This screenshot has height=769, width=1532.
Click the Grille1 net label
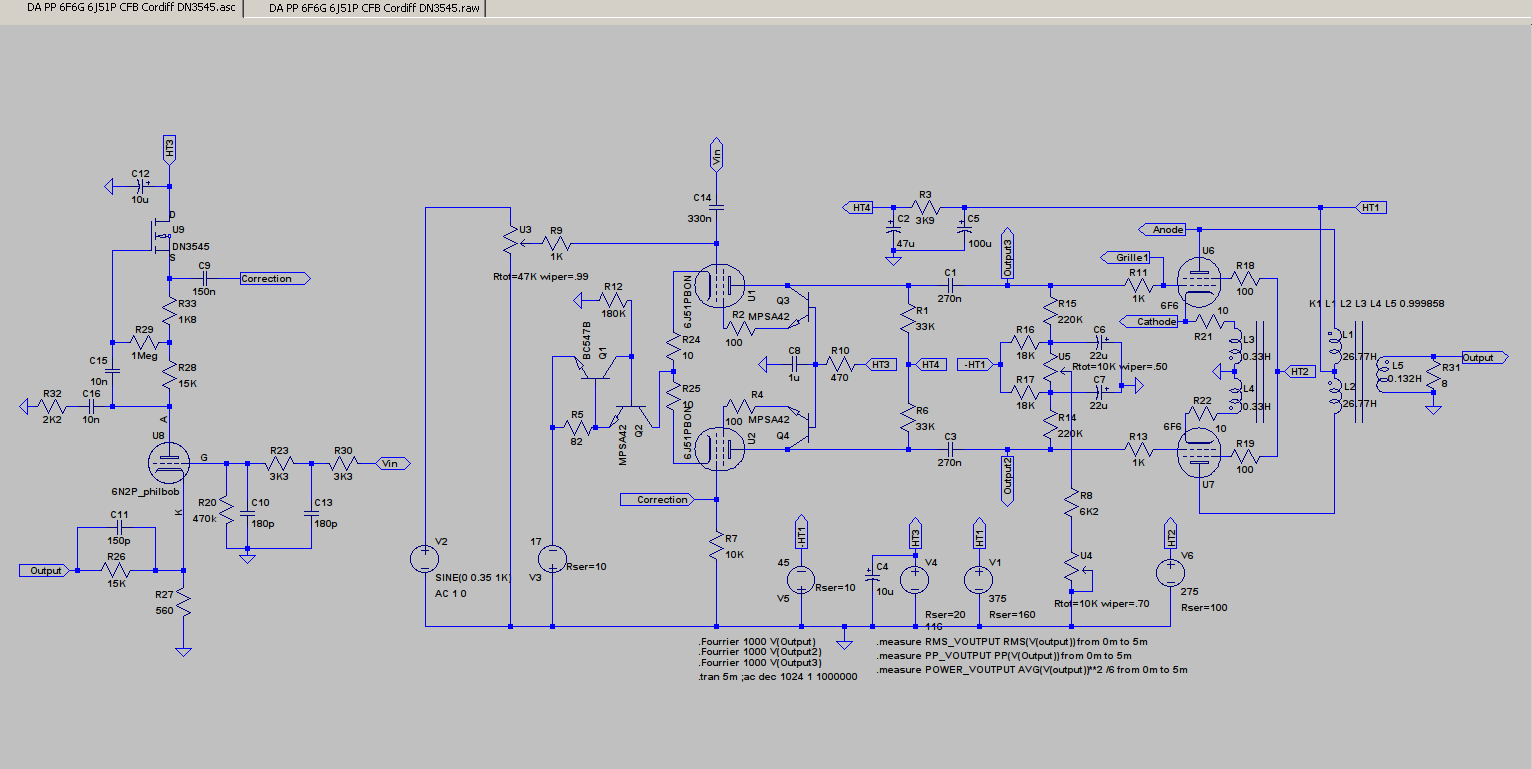click(x=1125, y=257)
